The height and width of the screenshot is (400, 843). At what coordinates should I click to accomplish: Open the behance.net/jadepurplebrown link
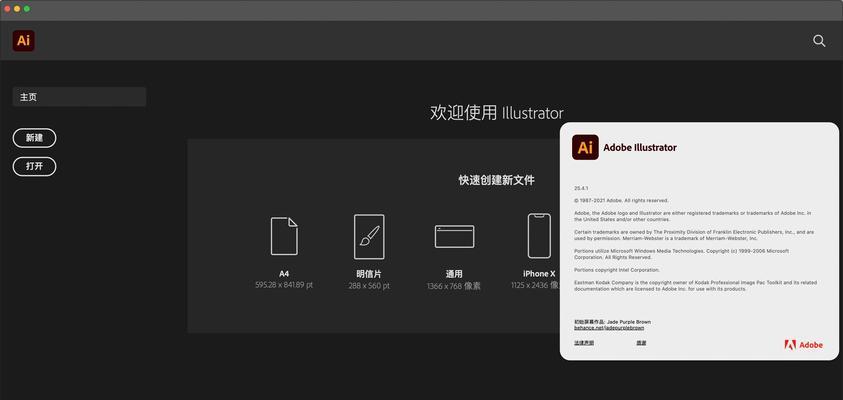(609, 327)
